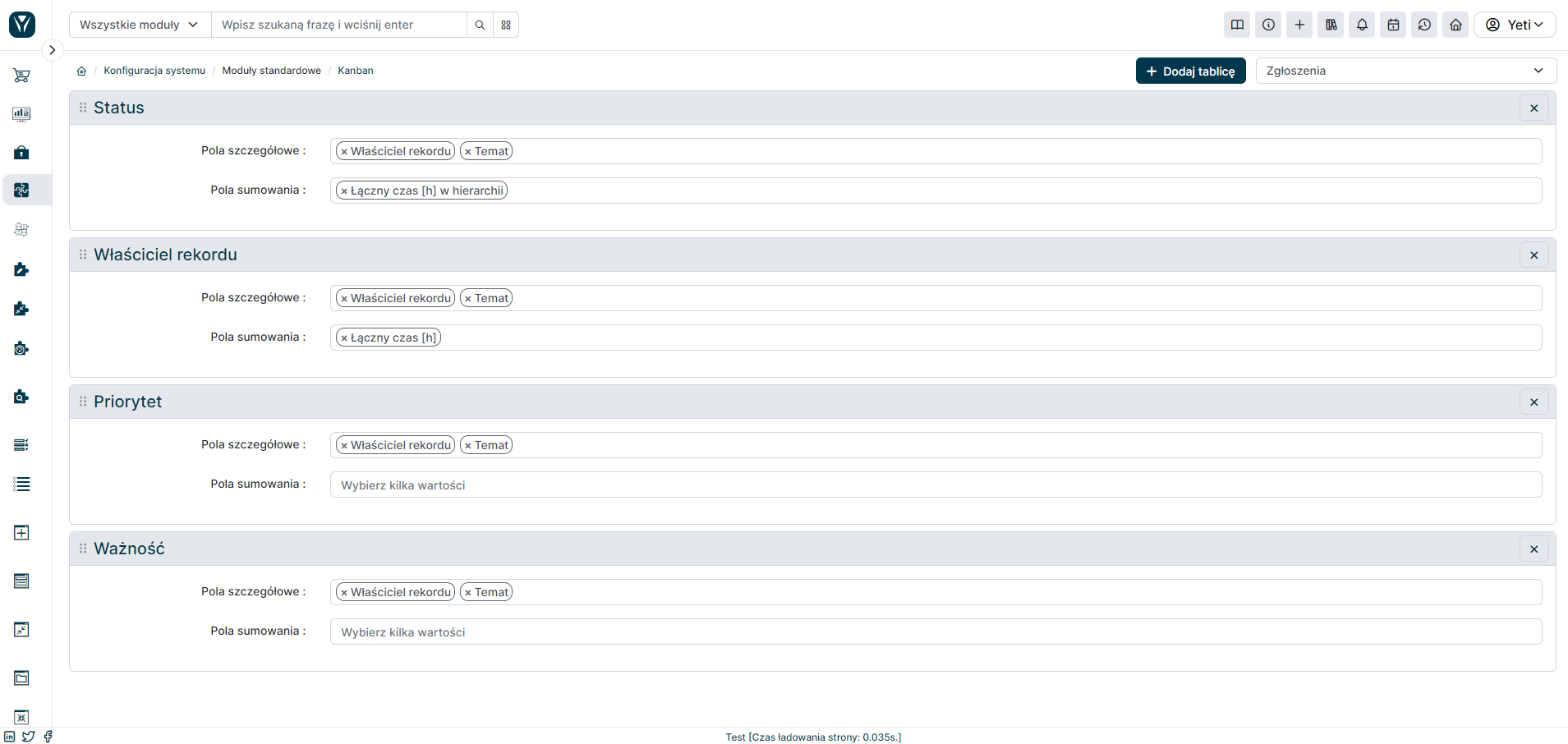Click the Ważność board title
Viewport: 1568px width, 744px height.
129,549
